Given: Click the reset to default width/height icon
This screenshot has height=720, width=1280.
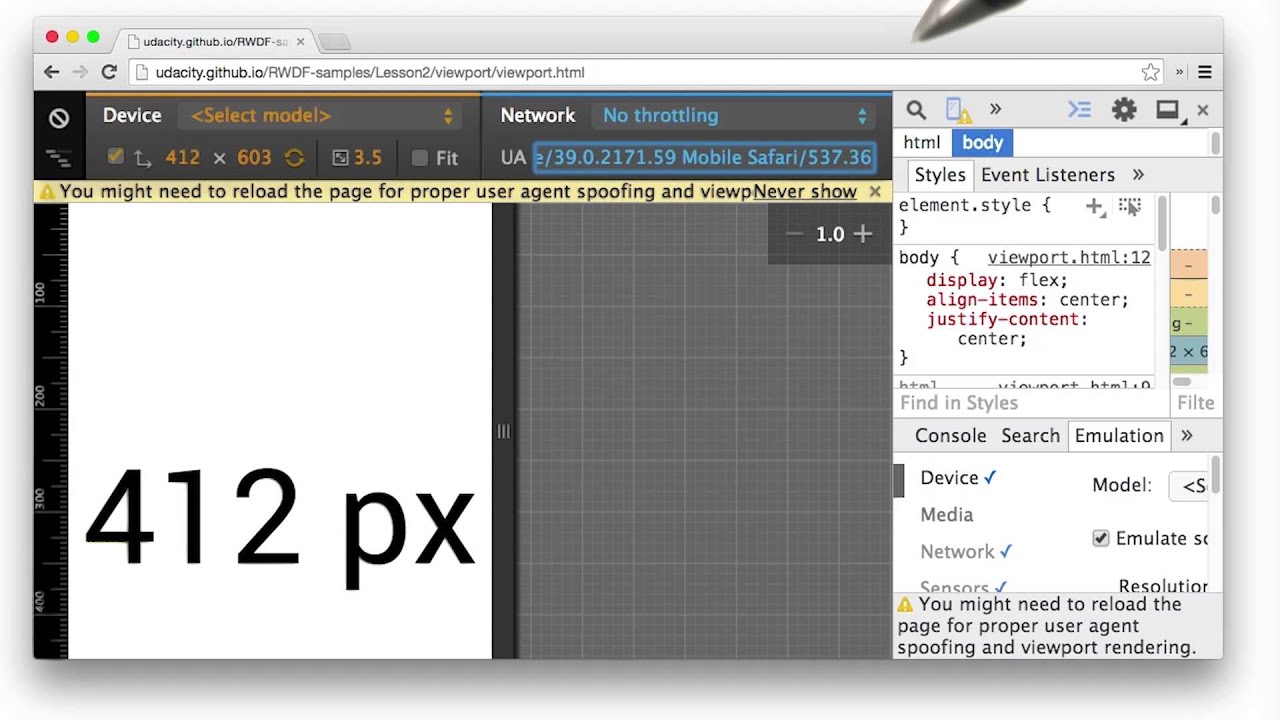Looking at the screenshot, I should [x=294, y=158].
